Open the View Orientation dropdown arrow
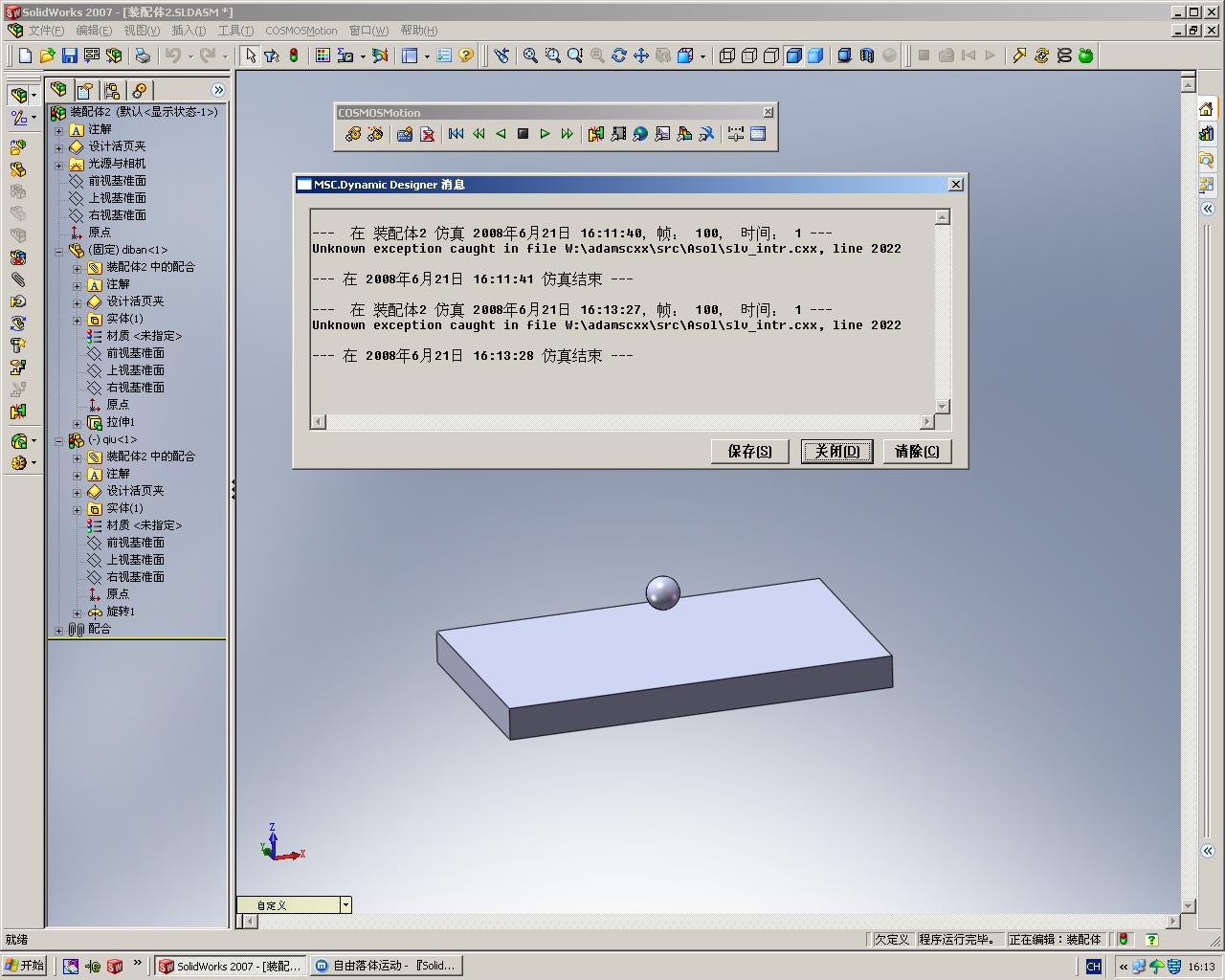 pyautogui.click(x=702, y=56)
